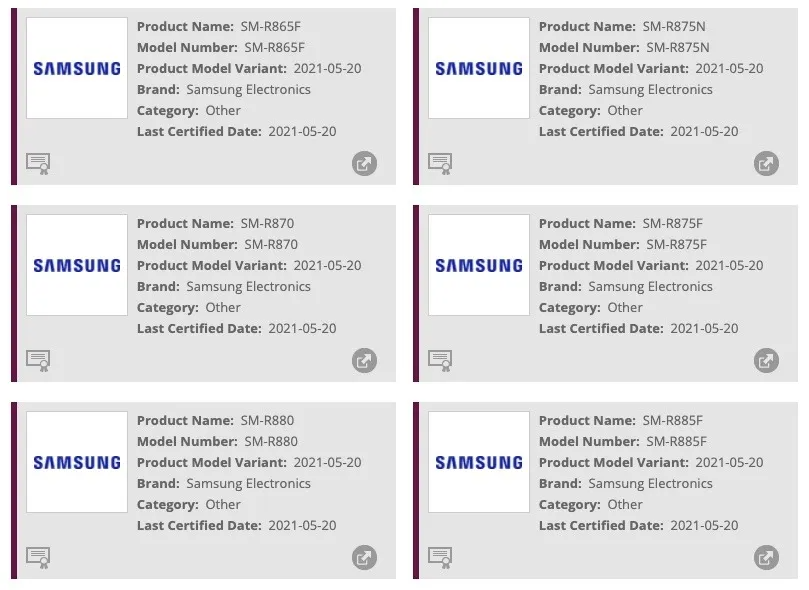The width and height of the screenshot is (809, 590).
Task: Open external link for SM-R885F card
Action: tap(766, 558)
